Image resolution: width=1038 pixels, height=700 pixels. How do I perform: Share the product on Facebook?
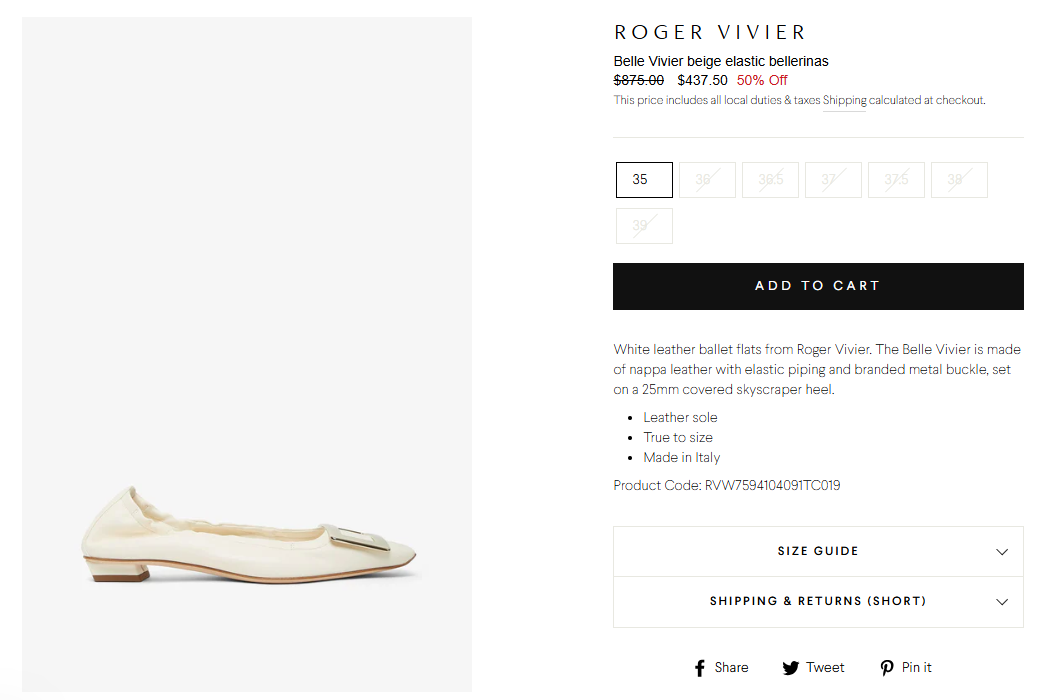(x=721, y=667)
